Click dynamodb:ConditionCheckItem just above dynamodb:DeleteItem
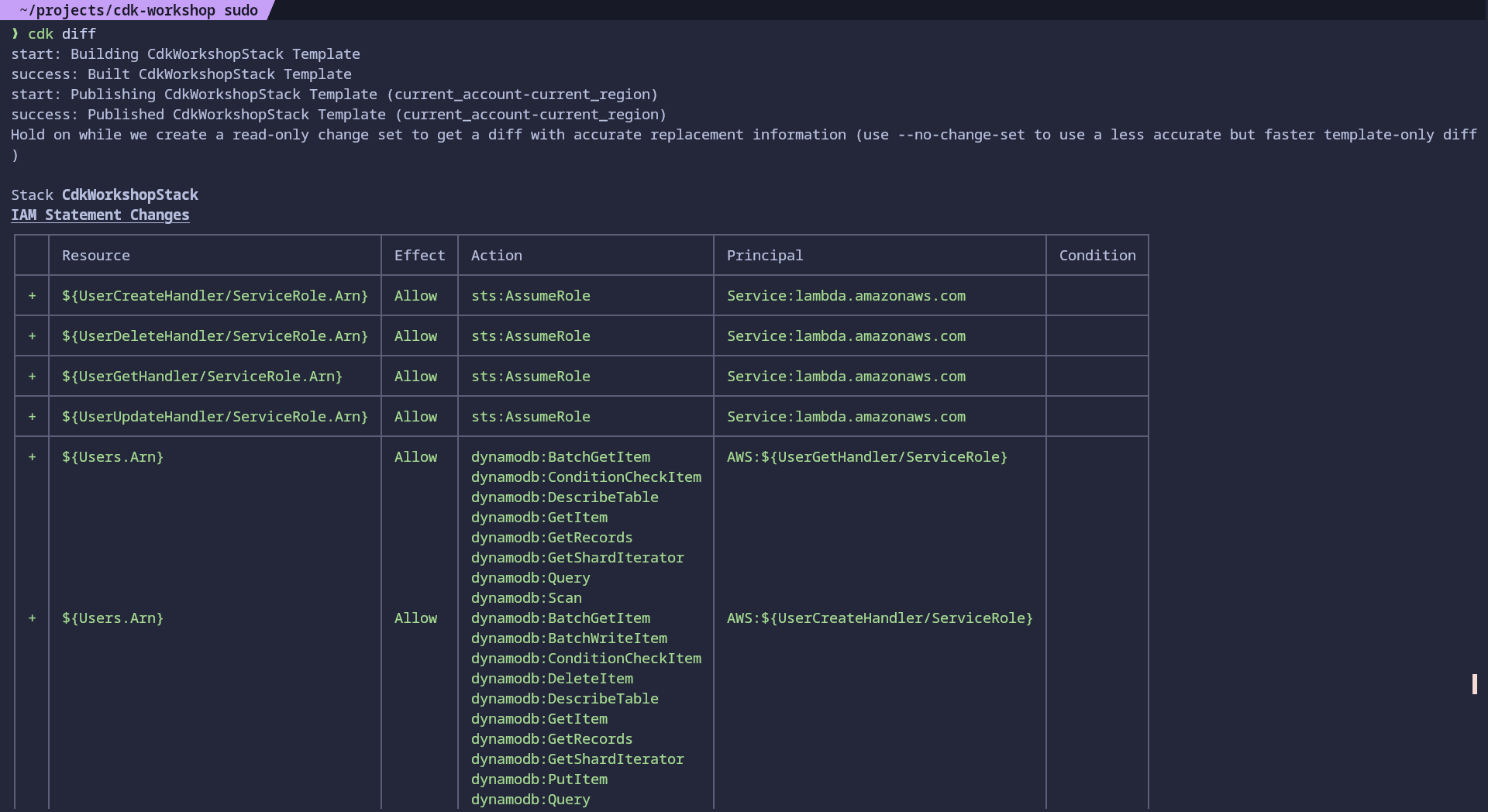This screenshot has height=812, width=1488. click(586, 659)
